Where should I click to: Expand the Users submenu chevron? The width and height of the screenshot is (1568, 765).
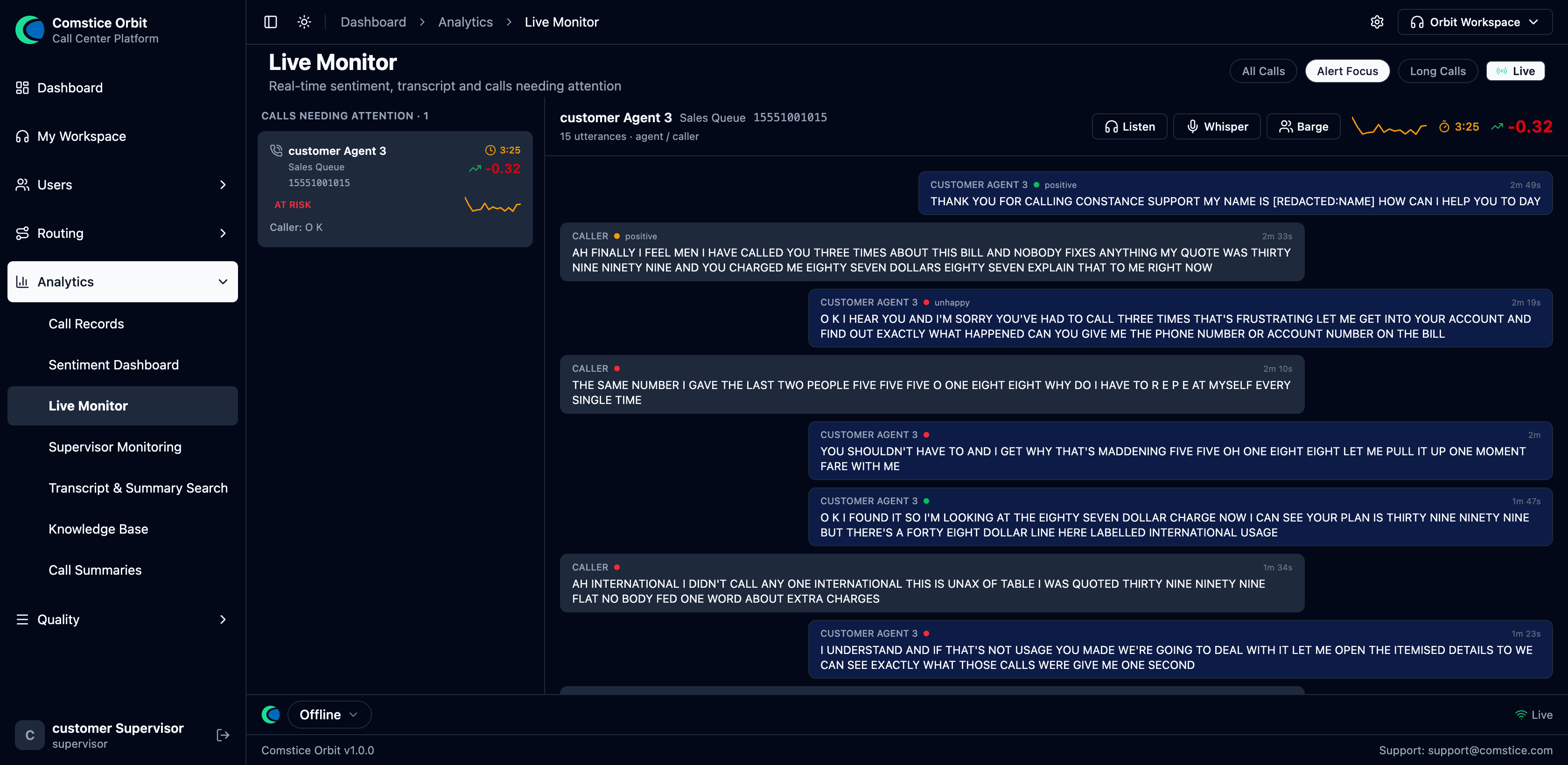(223, 184)
